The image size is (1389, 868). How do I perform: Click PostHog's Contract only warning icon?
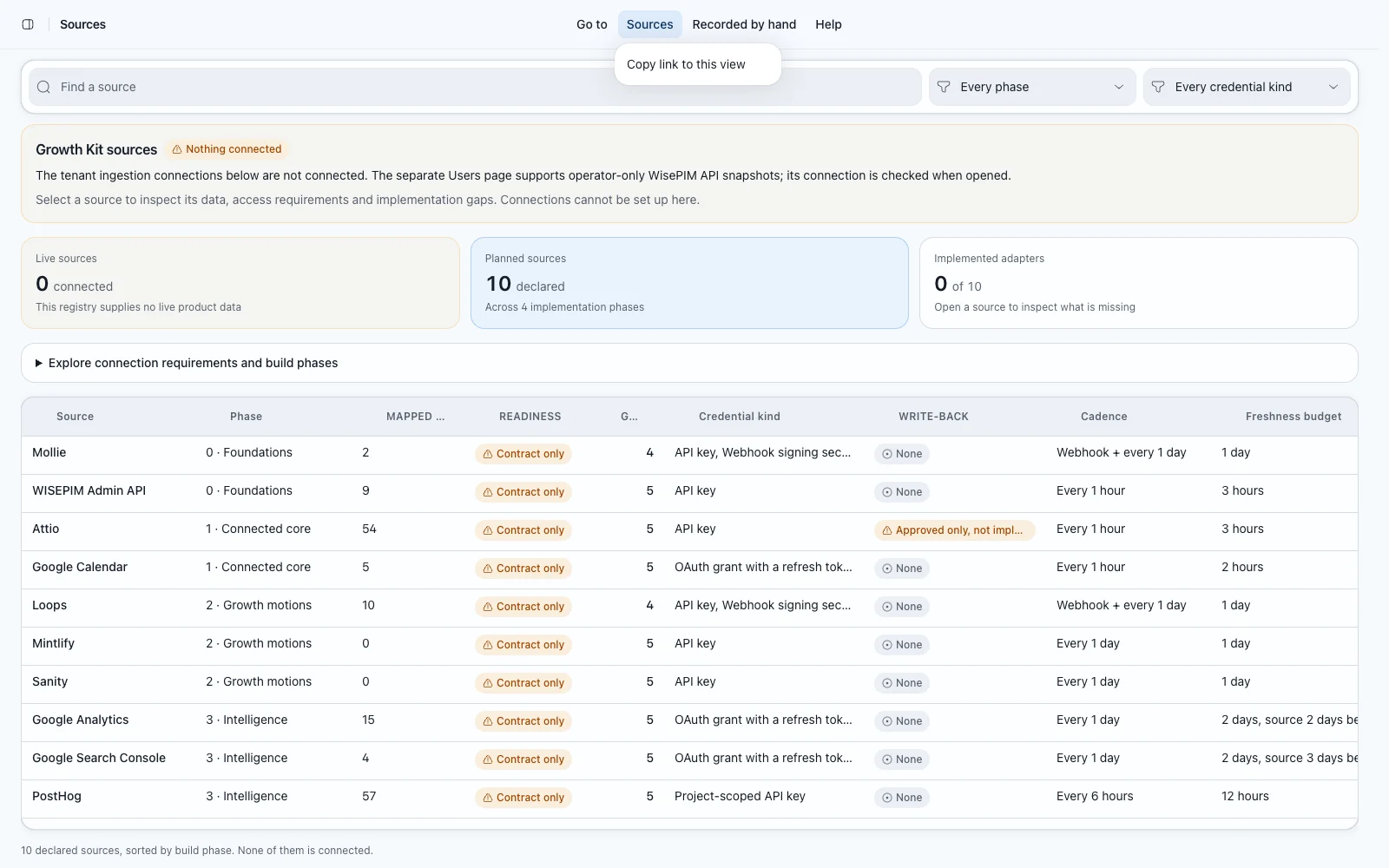(488, 798)
